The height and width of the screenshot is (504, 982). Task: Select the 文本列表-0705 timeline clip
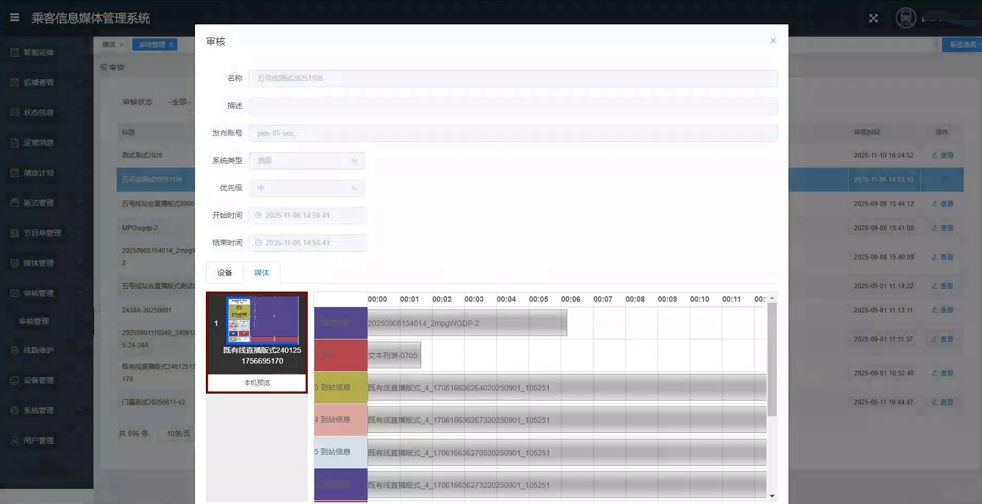point(393,355)
